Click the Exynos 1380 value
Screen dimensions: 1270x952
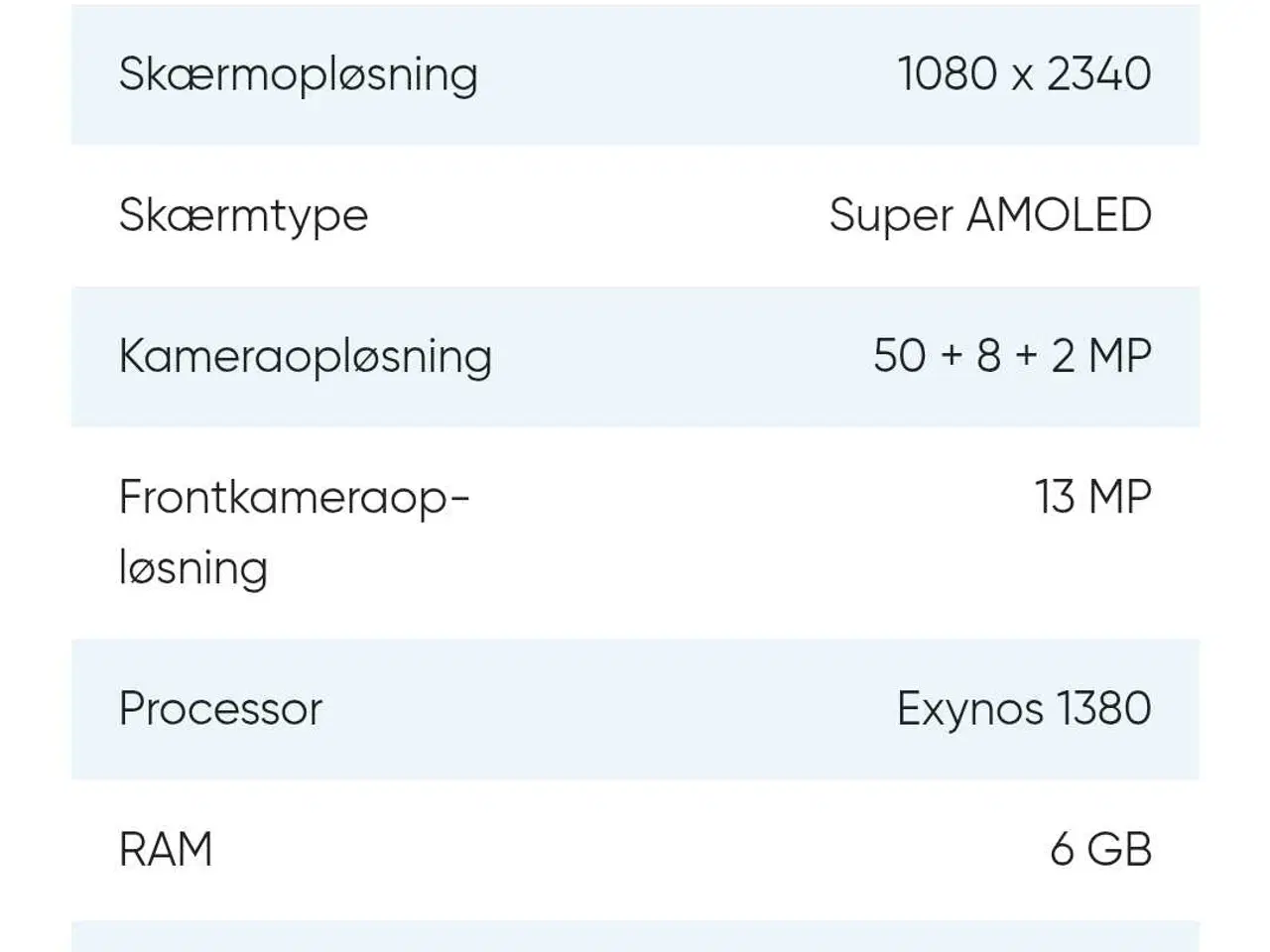(1024, 709)
